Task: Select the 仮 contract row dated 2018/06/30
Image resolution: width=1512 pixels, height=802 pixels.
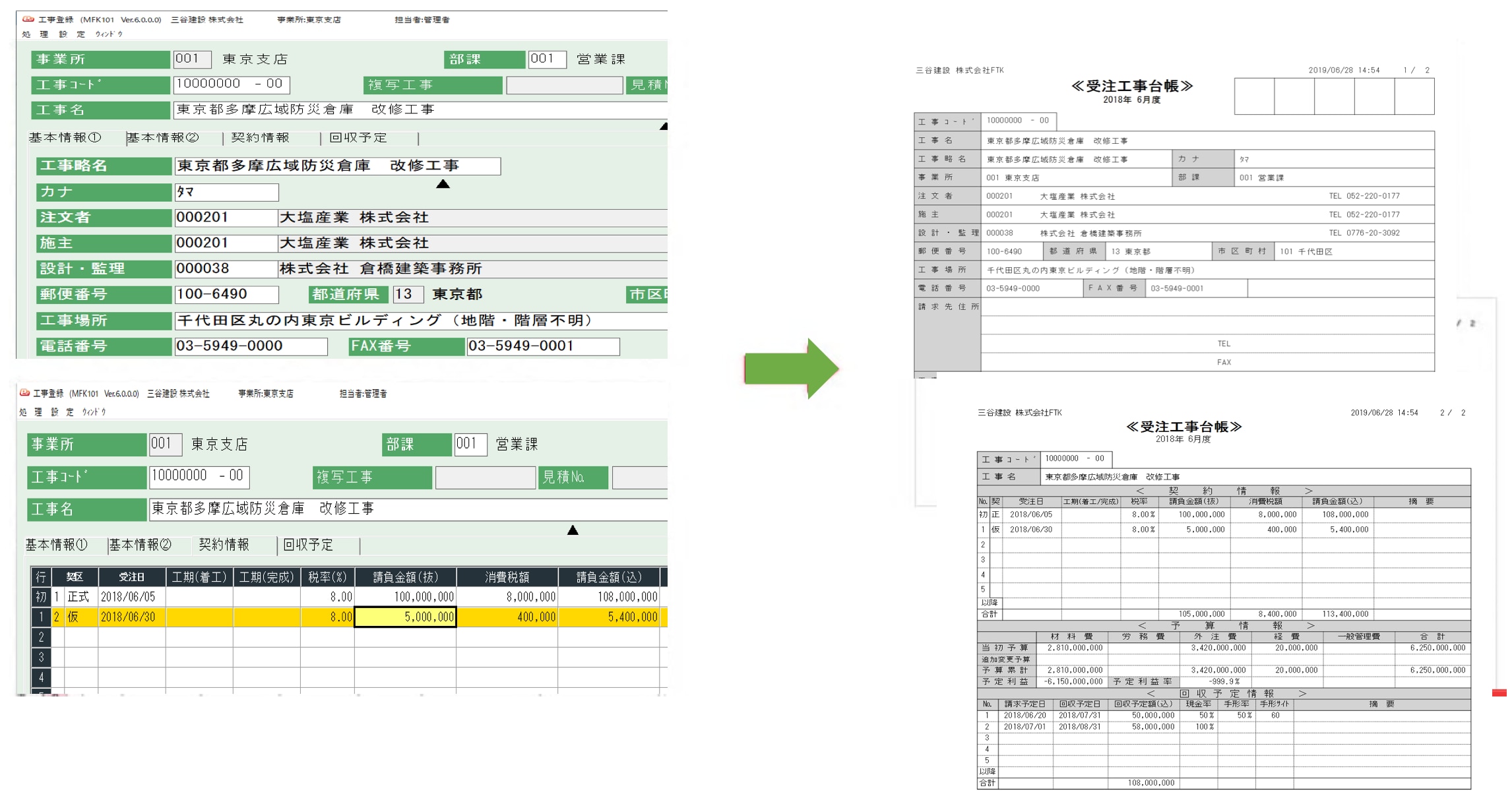Action: [x=127, y=617]
